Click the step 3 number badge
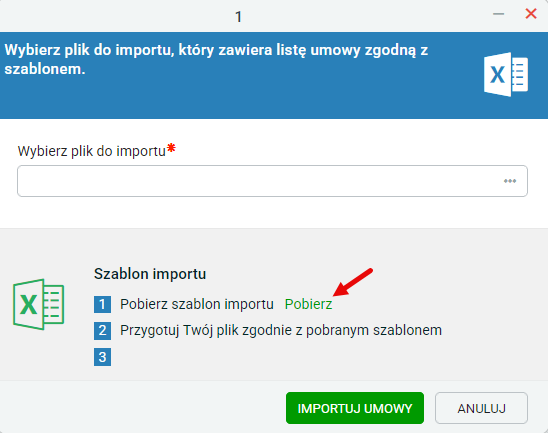 (102, 357)
